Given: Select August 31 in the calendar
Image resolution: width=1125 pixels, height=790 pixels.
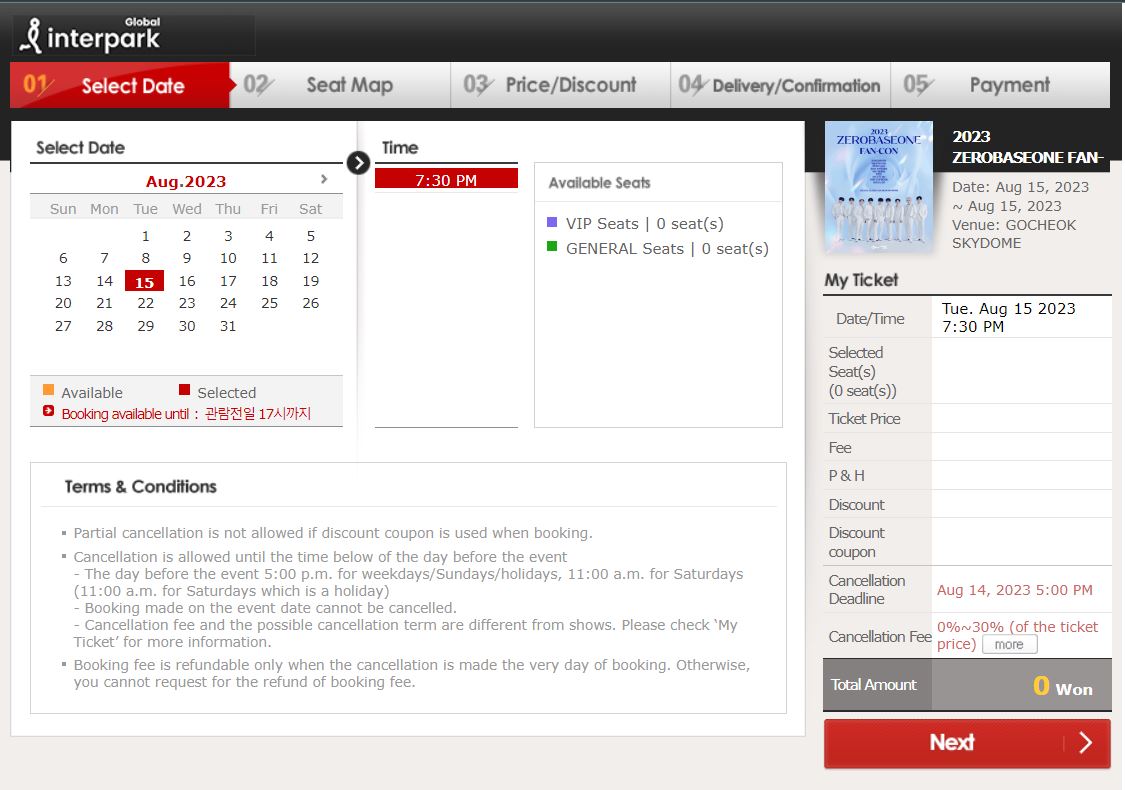Looking at the screenshot, I should (x=228, y=326).
